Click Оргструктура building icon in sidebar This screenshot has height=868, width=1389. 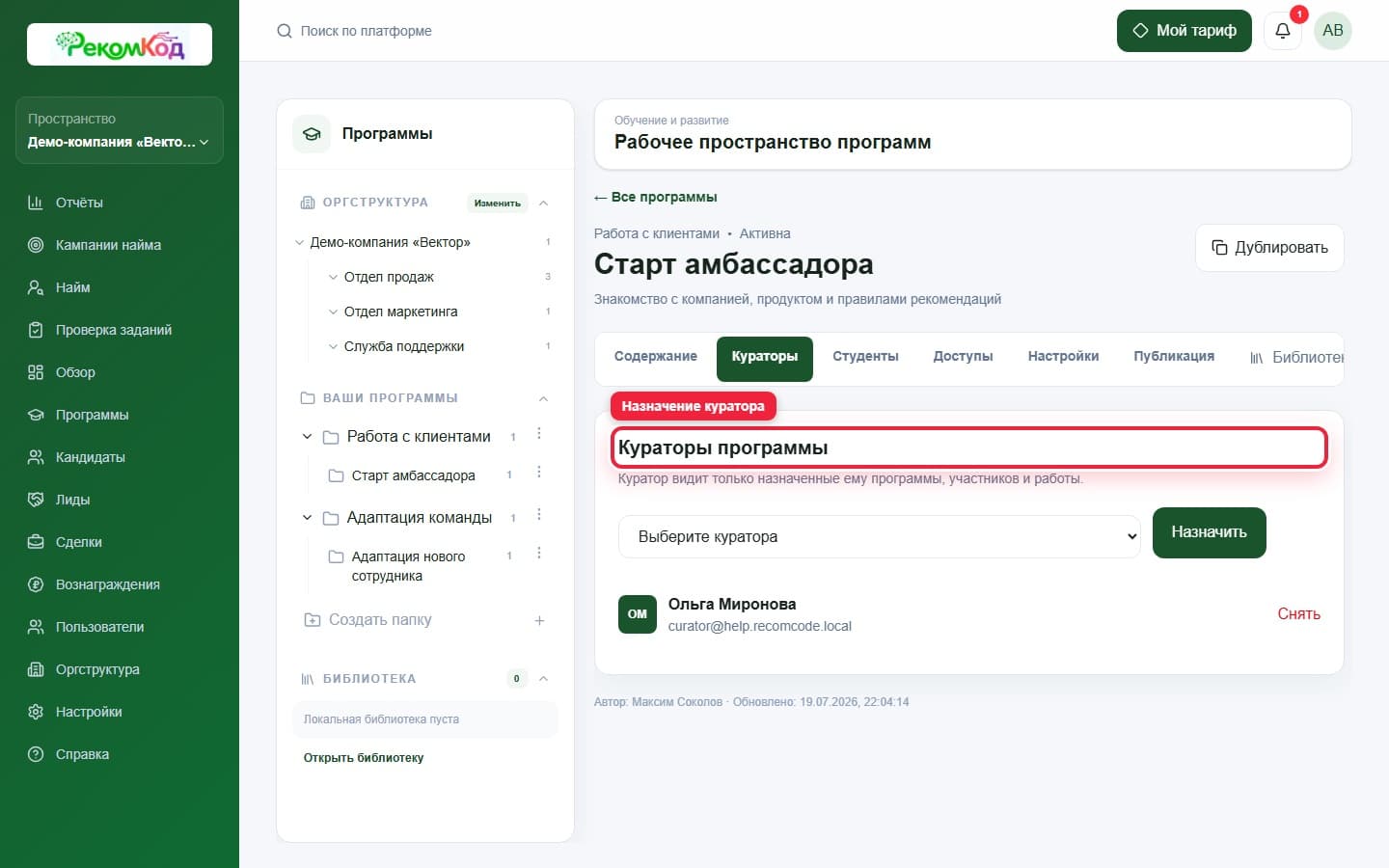coord(36,669)
